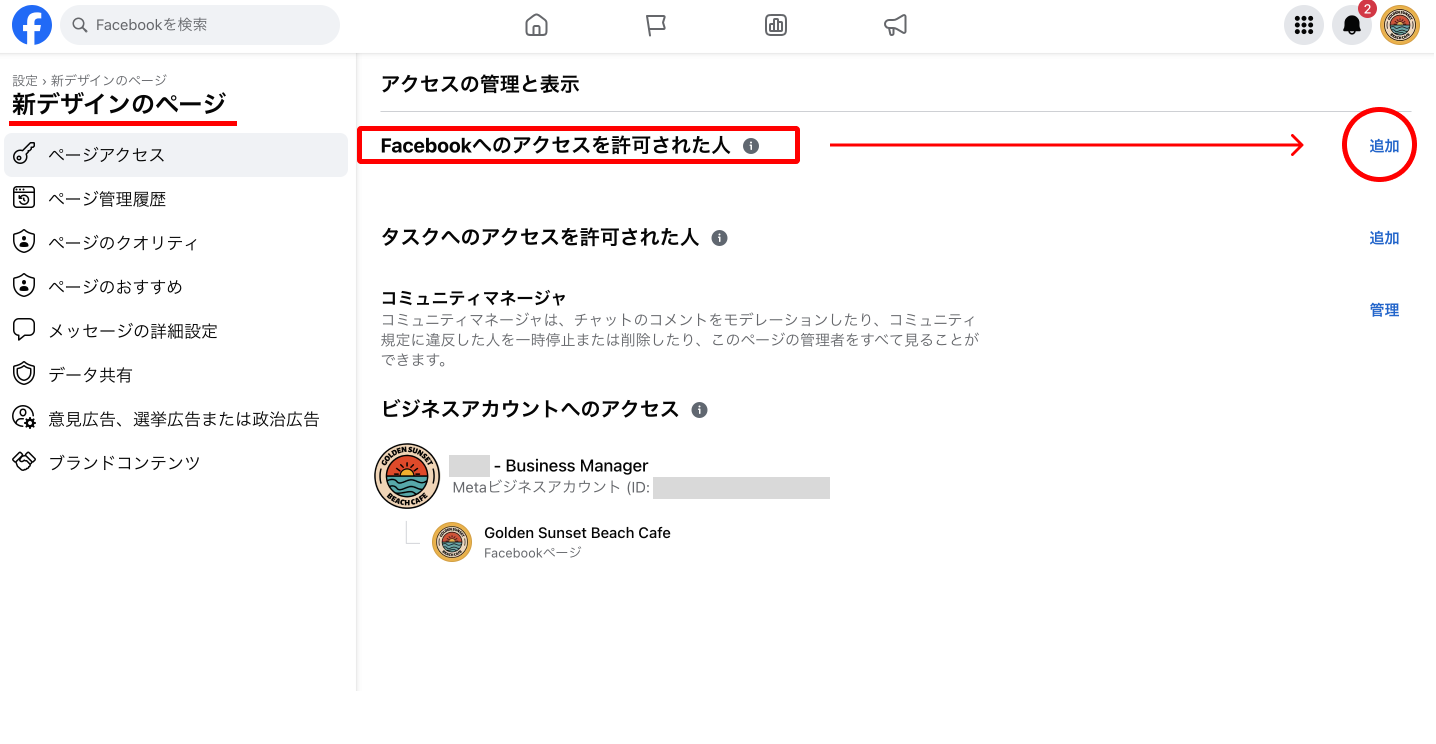Image resolution: width=1436 pixels, height=744 pixels.
Task: Click the Golden Sunset Beach Cafe page name
Action: coord(577,533)
